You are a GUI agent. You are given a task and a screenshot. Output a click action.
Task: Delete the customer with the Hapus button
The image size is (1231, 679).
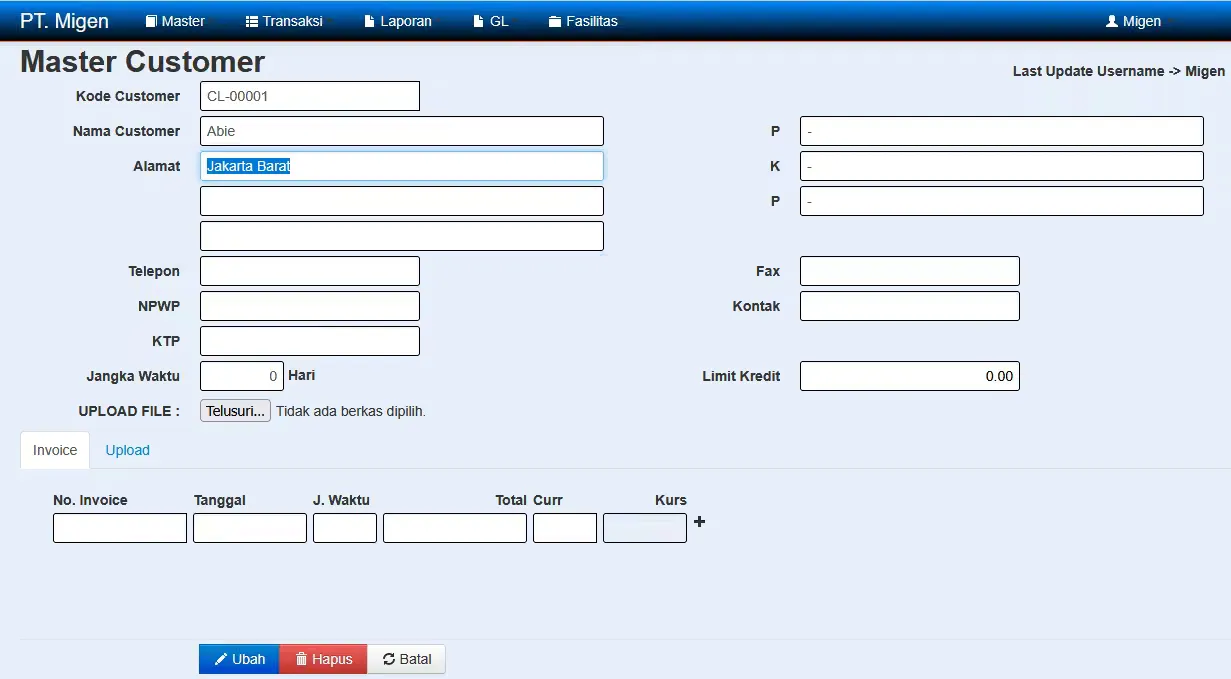323,659
